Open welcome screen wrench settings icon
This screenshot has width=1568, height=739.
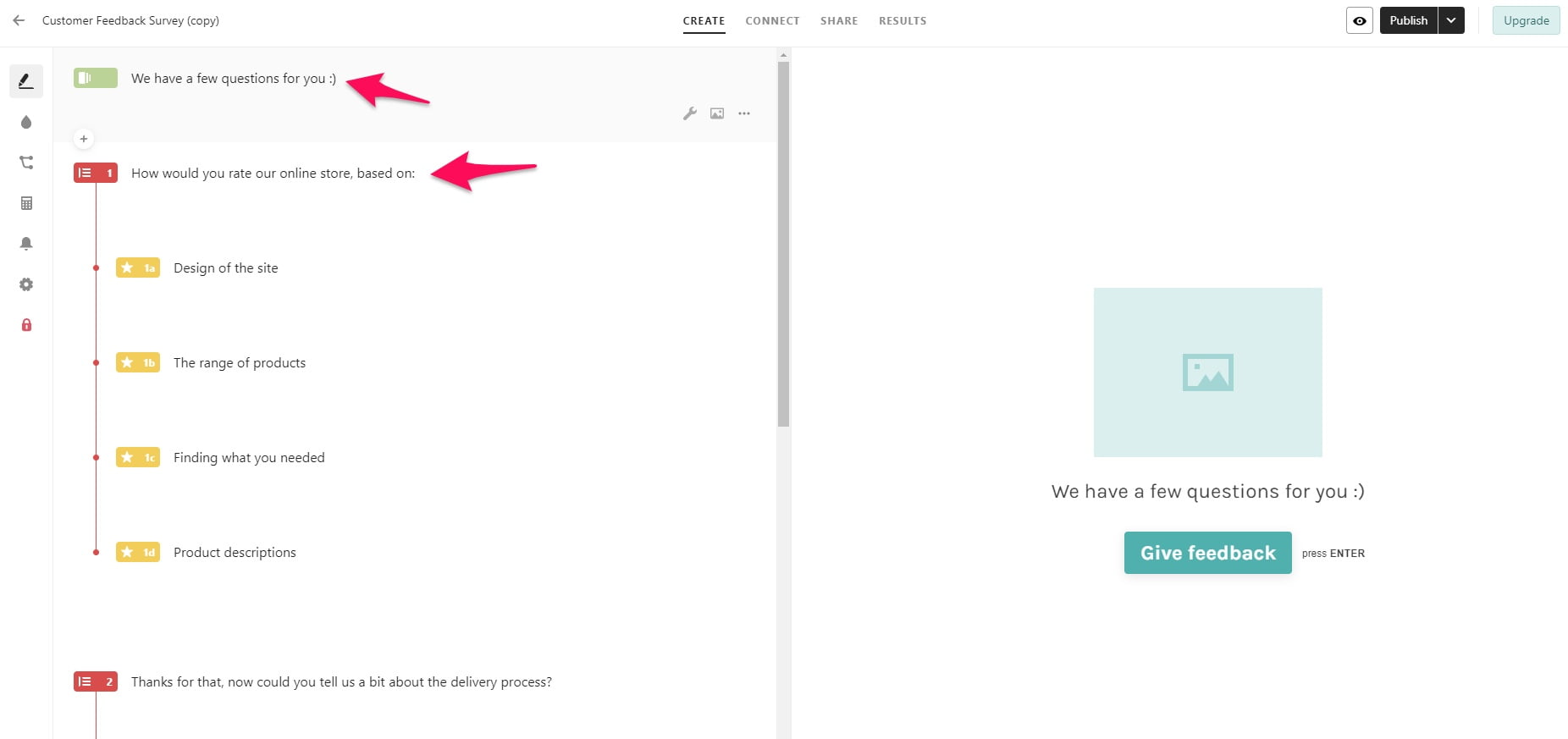690,113
